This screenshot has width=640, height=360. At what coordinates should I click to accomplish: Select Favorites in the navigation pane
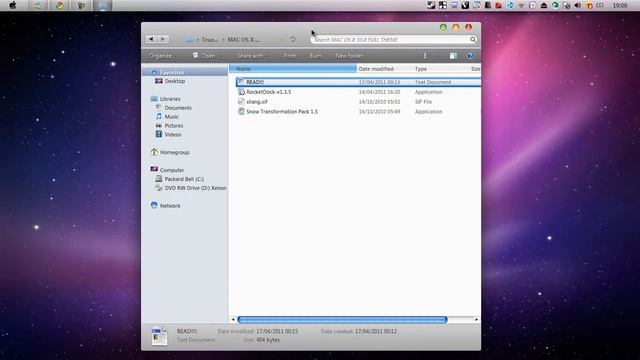[x=172, y=72]
